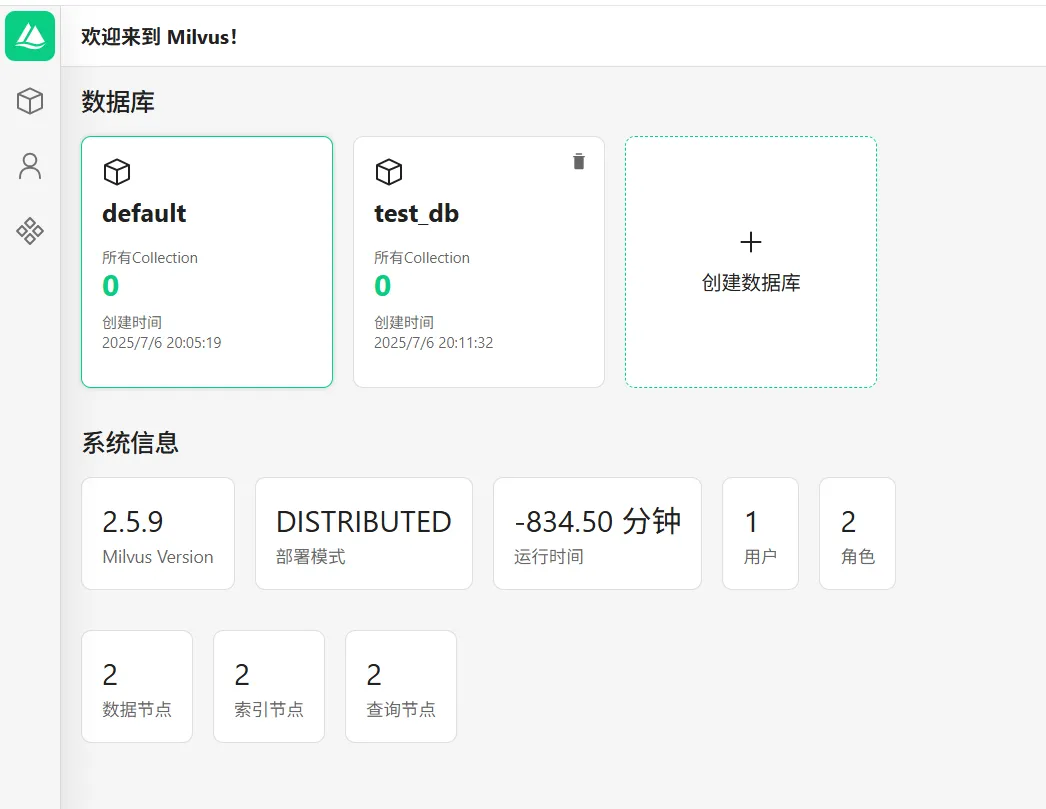Click 所有Collection label on test_db card
Screen dimensions: 1046x809
(422, 257)
